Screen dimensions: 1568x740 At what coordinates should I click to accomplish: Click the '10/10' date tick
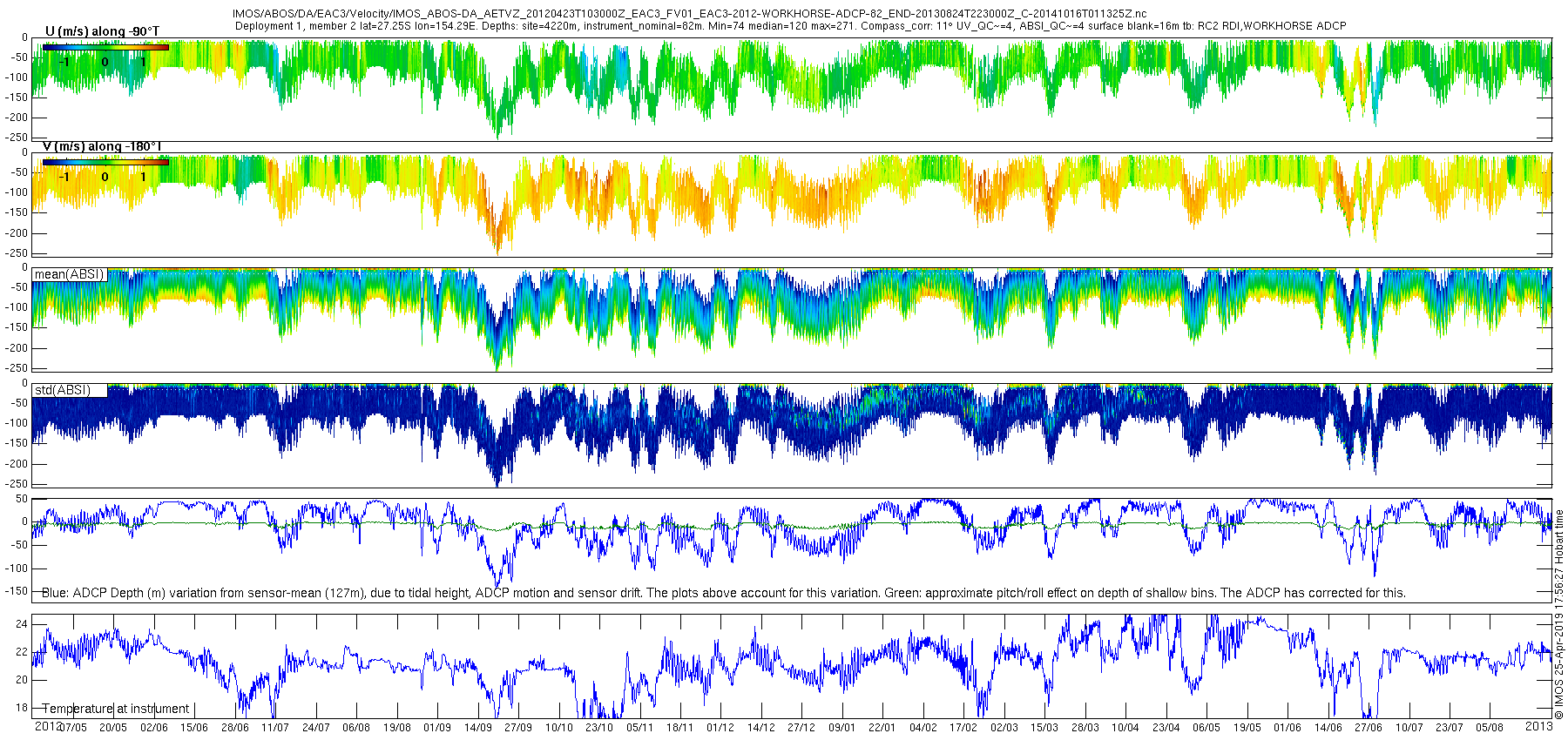click(x=558, y=728)
